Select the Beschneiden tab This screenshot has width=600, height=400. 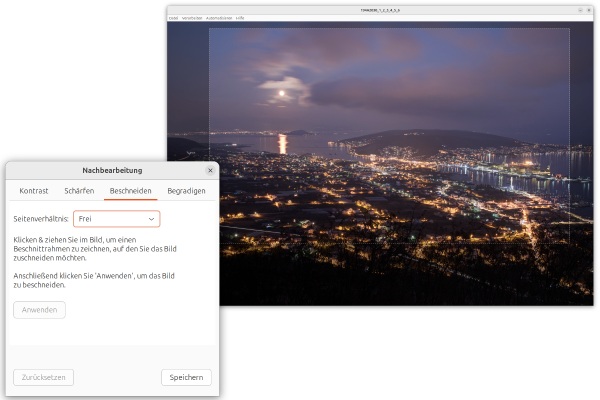click(130, 191)
